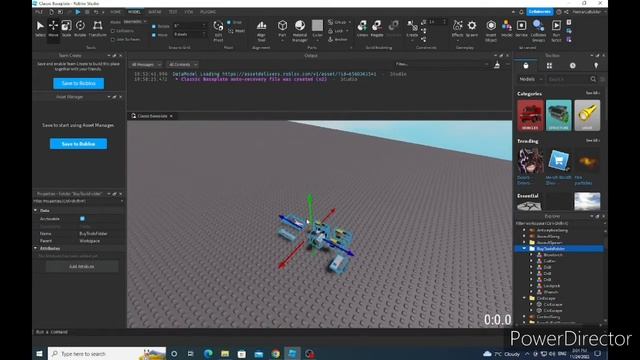Open the Mode Geometric dropdown

tap(135, 22)
